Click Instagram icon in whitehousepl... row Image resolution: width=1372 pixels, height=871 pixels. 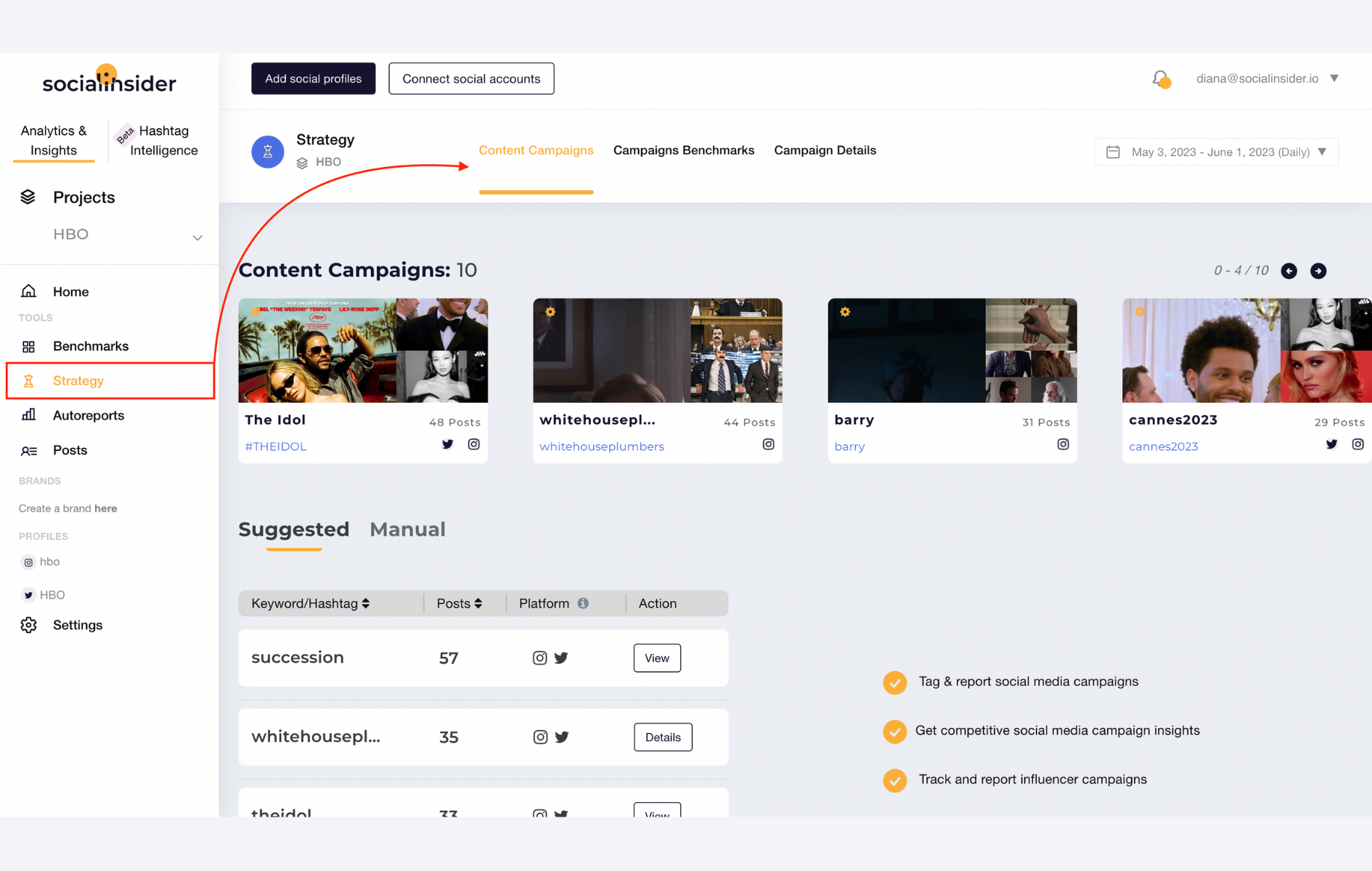[x=540, y=737]
